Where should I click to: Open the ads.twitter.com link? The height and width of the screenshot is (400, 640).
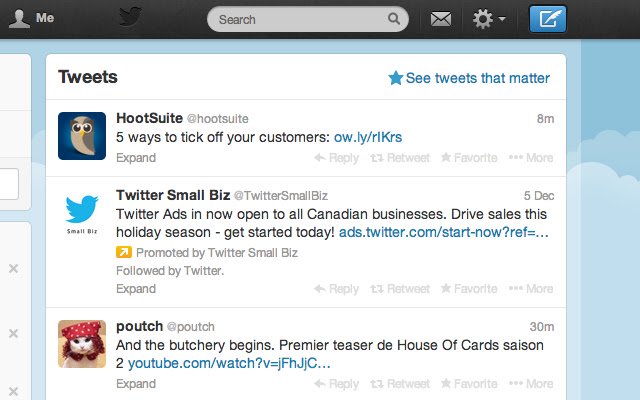[x=444, y=232]
